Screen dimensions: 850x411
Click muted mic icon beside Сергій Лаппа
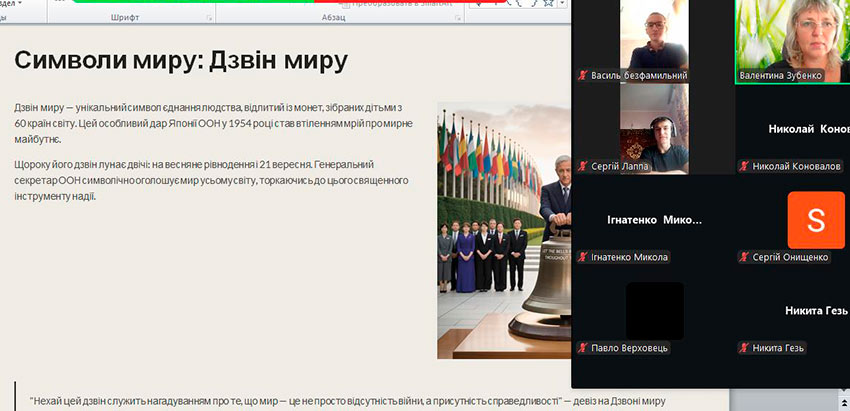[582, 166]
